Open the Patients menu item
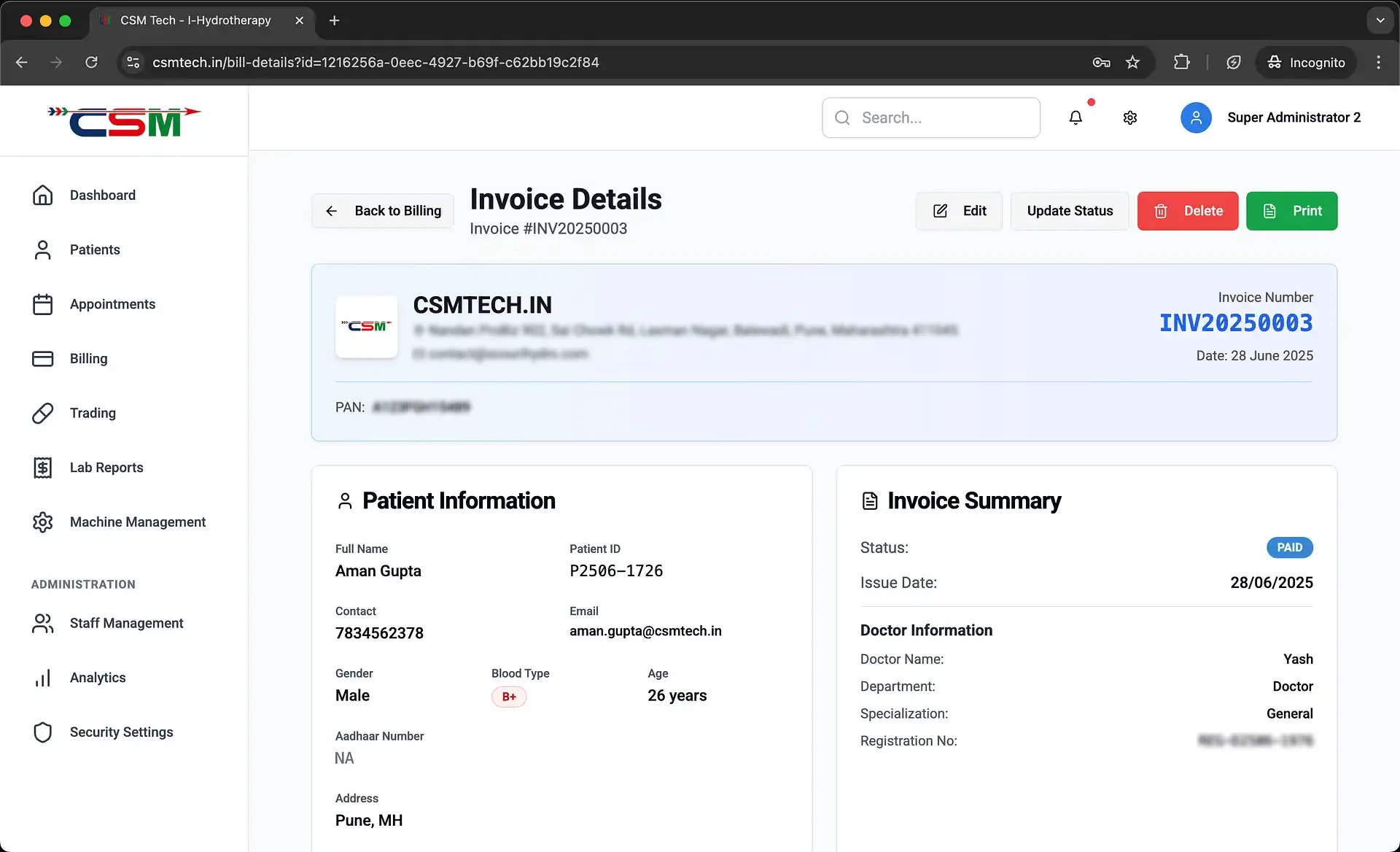 (95, 249)
